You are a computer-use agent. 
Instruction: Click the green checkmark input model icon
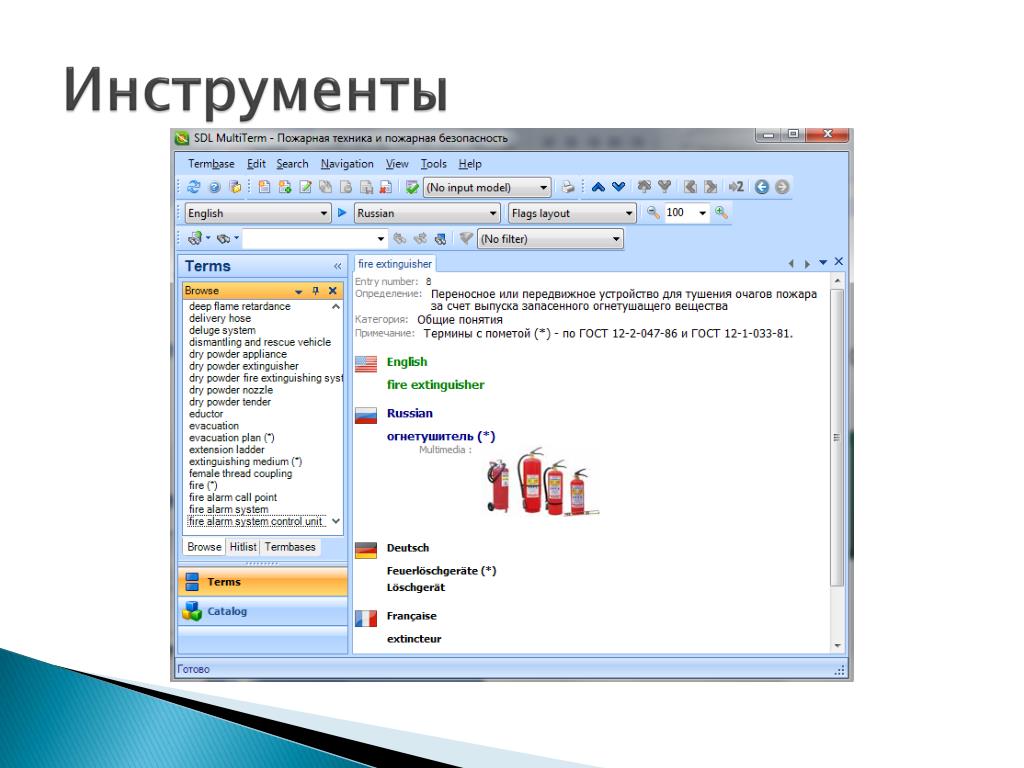(x=411, y=187)
